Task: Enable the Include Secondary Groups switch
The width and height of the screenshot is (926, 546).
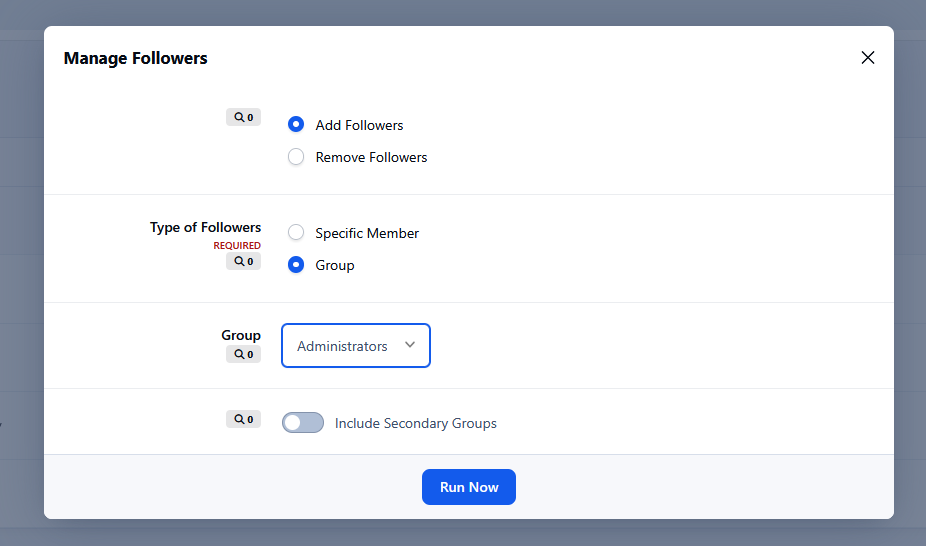Action: coord(303,423)
